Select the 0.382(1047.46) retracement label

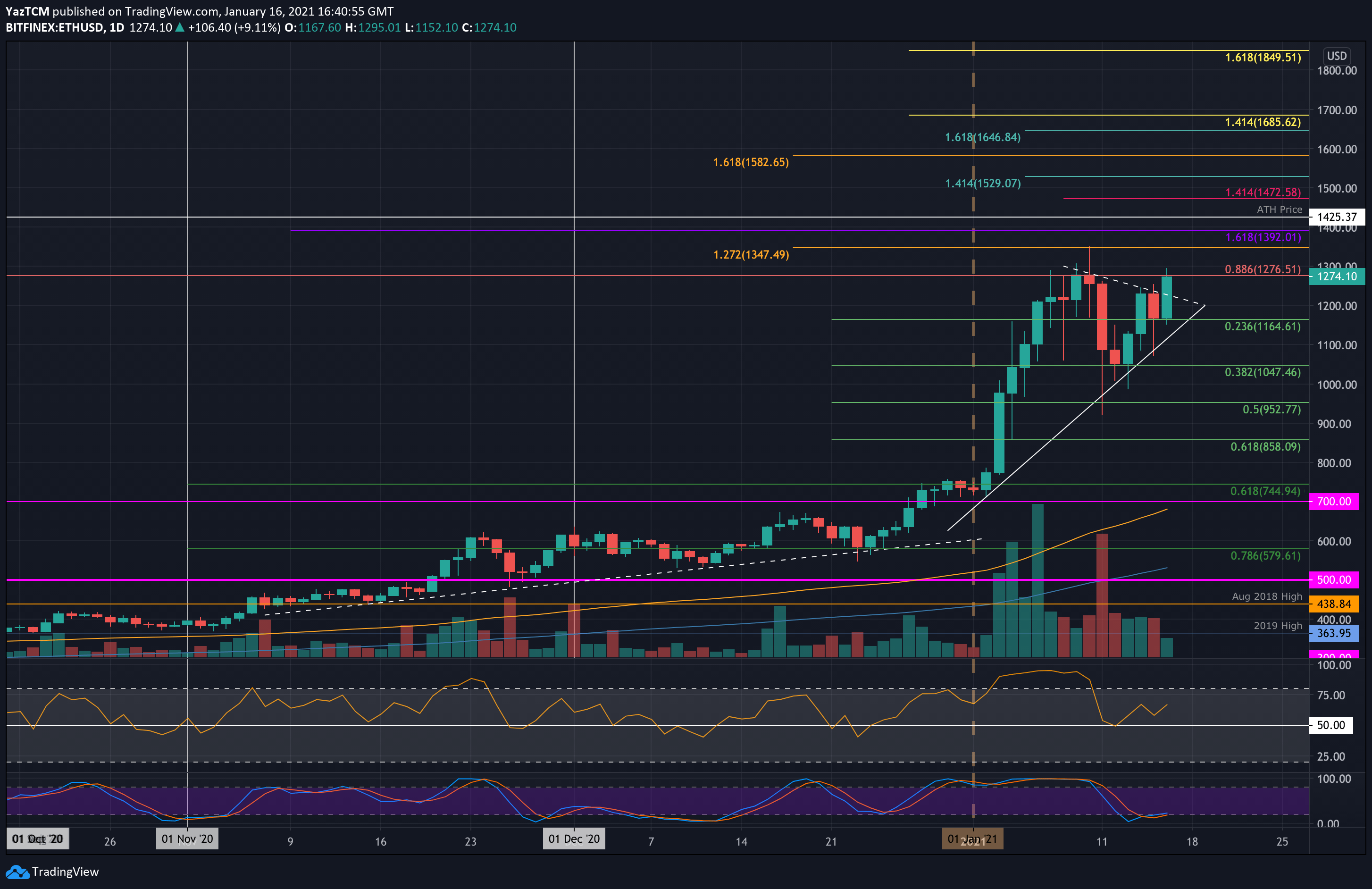[1263, 372]
